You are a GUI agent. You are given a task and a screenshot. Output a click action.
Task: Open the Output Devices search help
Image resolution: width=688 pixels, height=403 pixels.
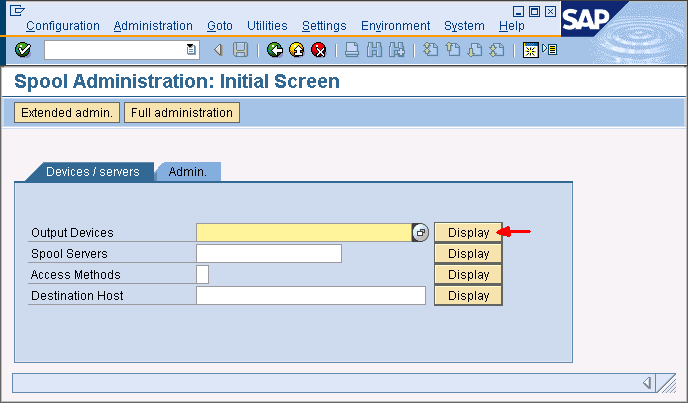pos(421,233)
